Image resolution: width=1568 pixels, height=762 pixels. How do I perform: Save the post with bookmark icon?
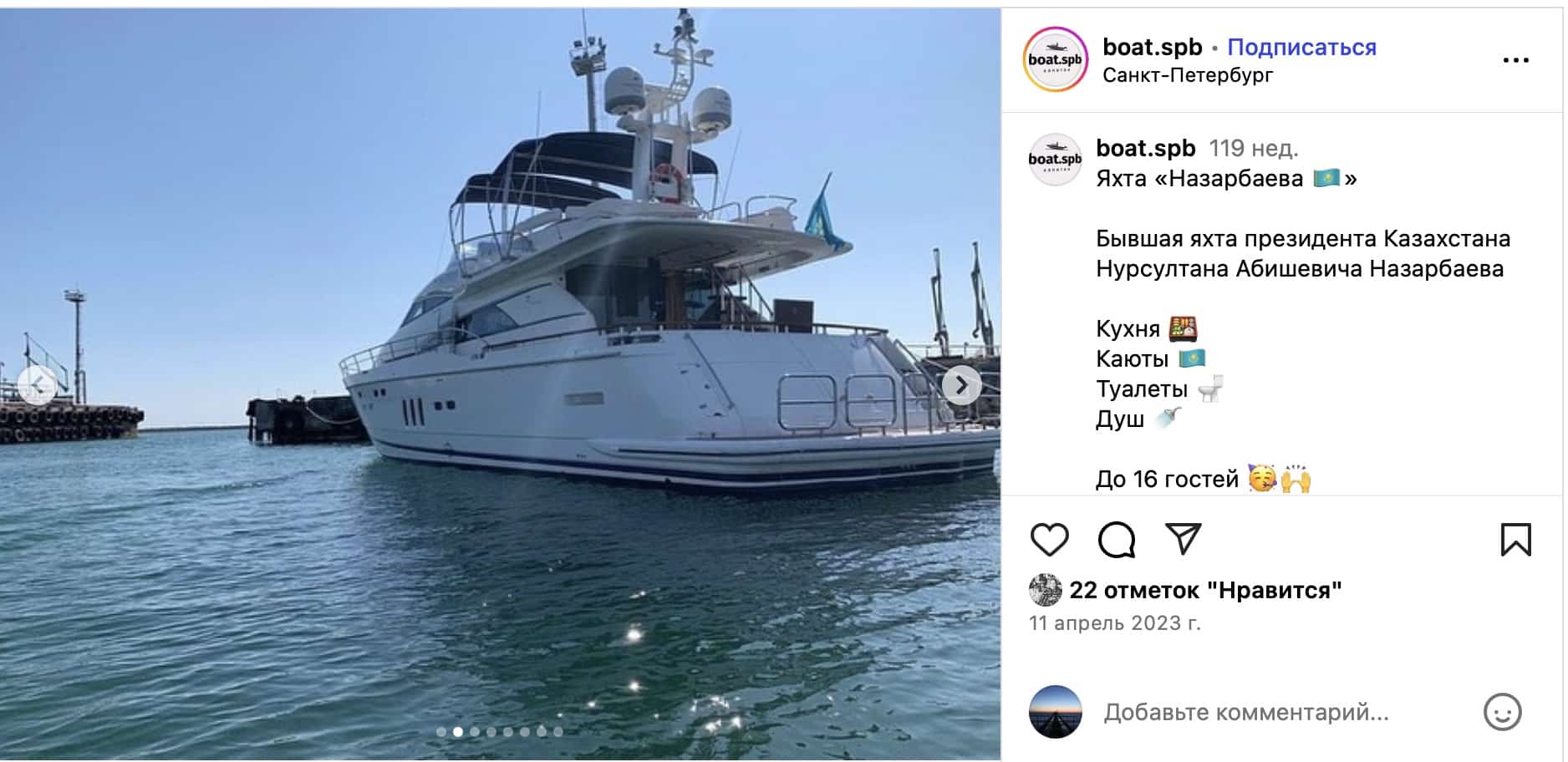click(x=1515, y=540)
